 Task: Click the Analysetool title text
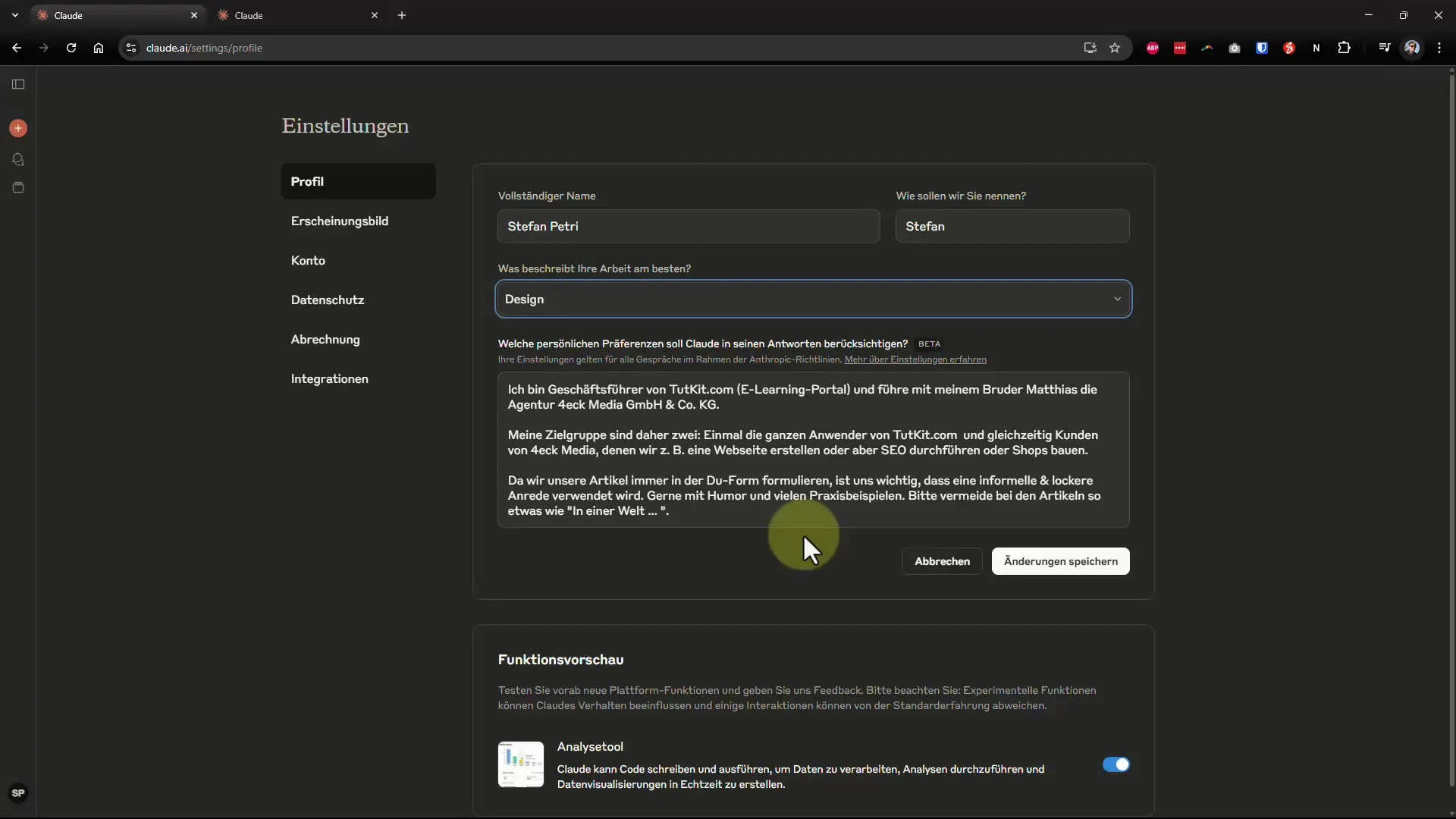(590, 747)
